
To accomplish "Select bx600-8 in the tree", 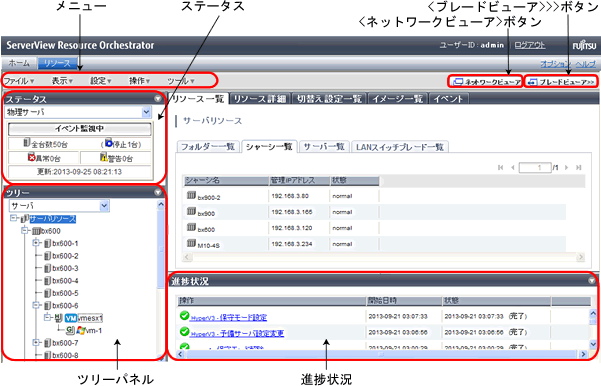I will pyautogui.click(x=65, y=355).
